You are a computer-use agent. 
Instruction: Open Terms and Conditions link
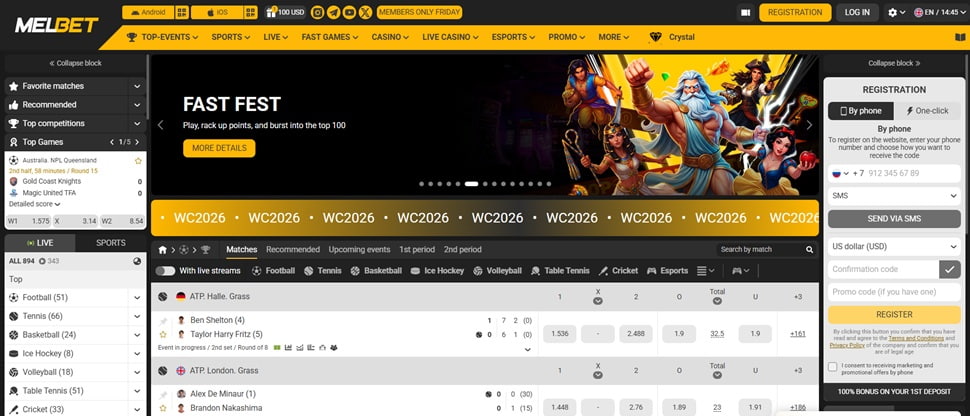click(916, 339)
